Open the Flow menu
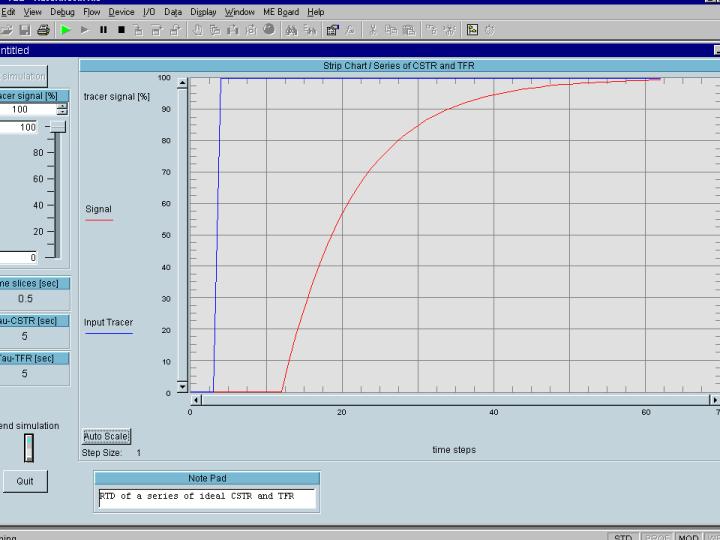 [x=92, y=12]
